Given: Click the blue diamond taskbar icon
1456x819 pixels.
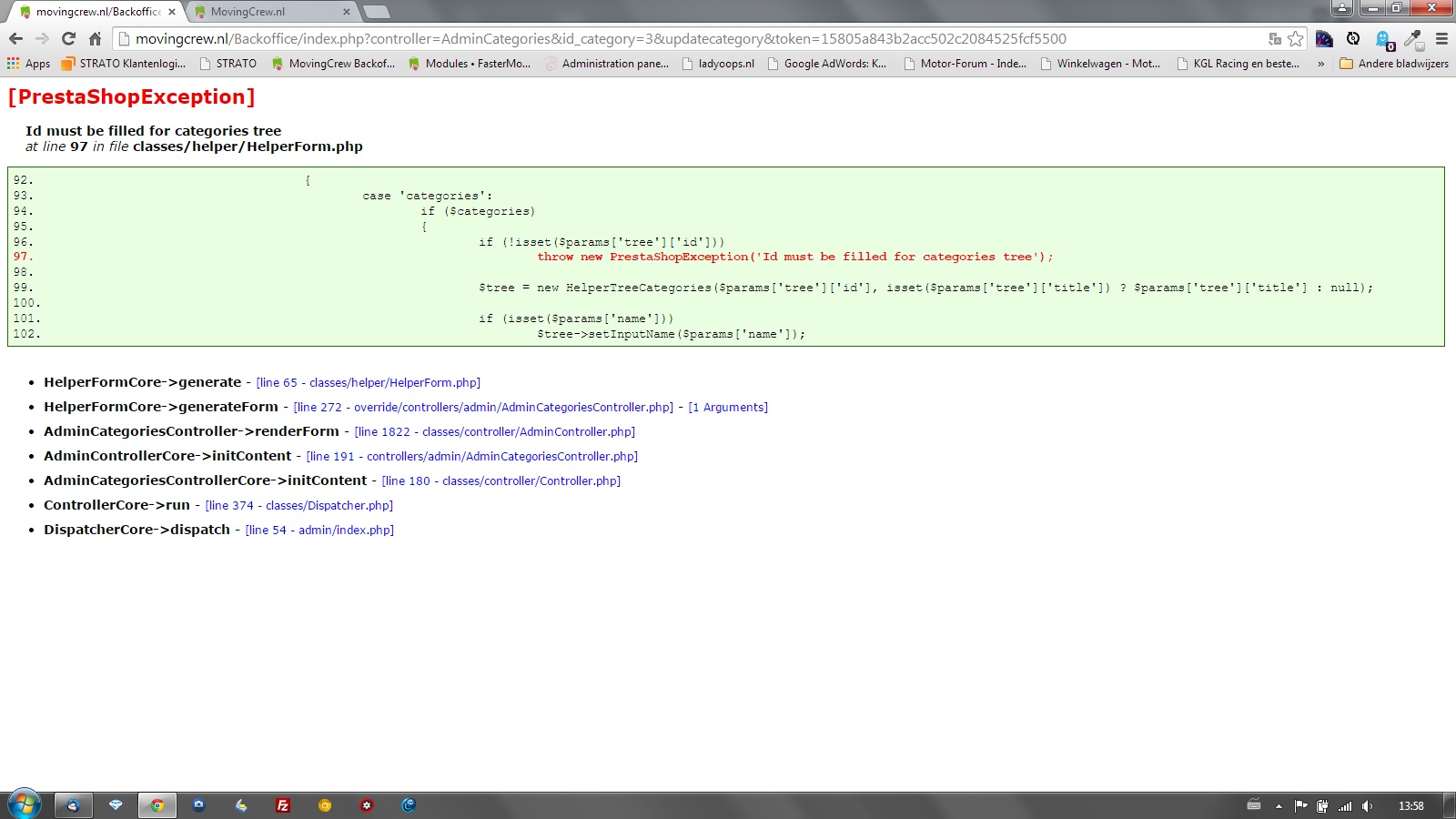Looking at the screenshot, I should (116, 805).
